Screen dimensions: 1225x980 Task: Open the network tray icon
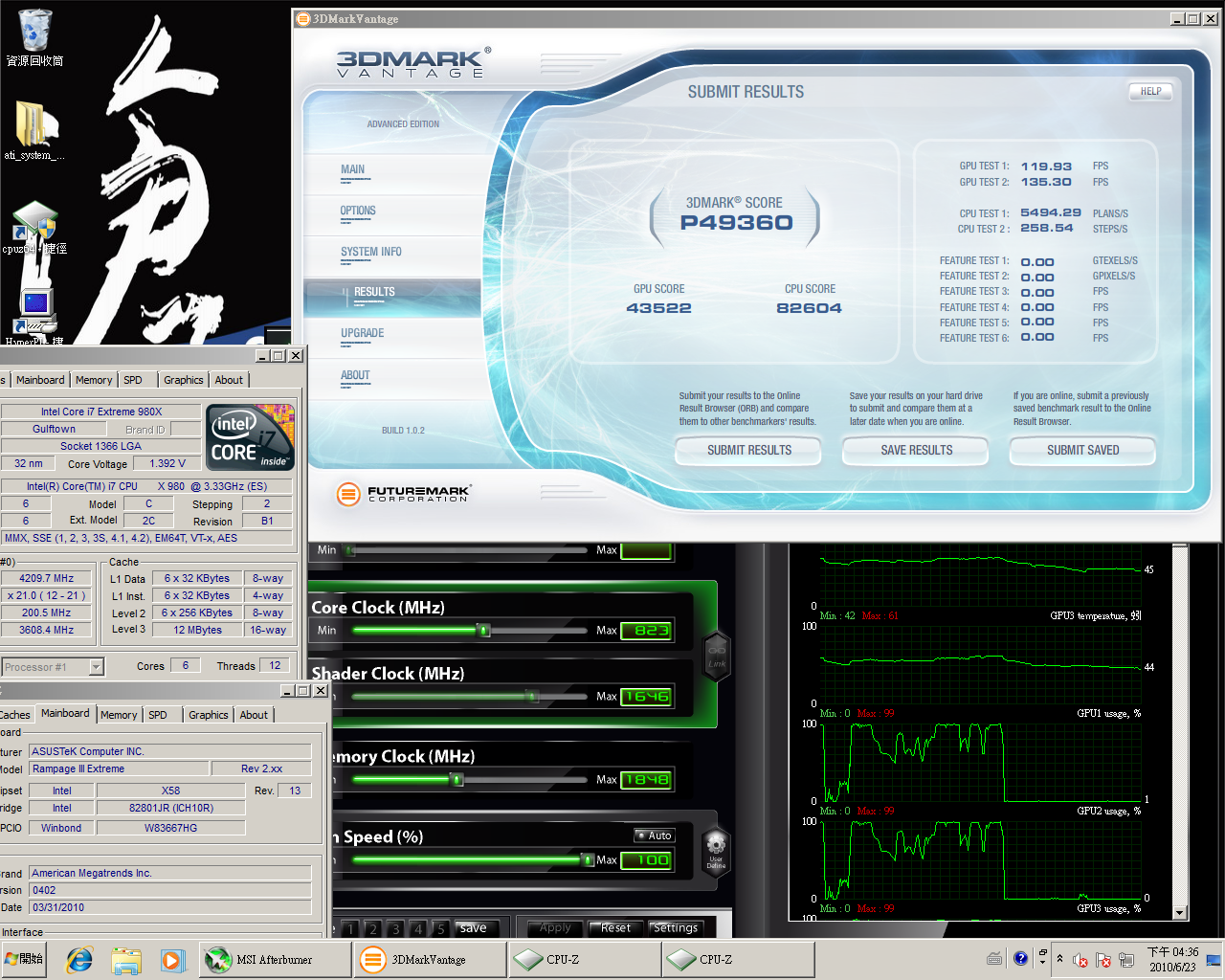point(1126,960)
